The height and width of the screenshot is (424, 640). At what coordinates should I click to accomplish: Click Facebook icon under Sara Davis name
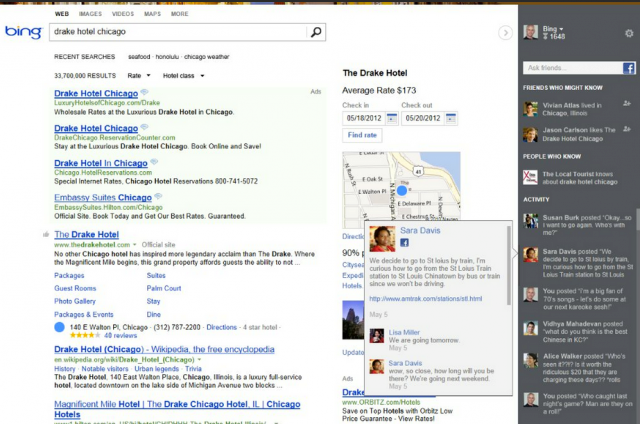404,243
